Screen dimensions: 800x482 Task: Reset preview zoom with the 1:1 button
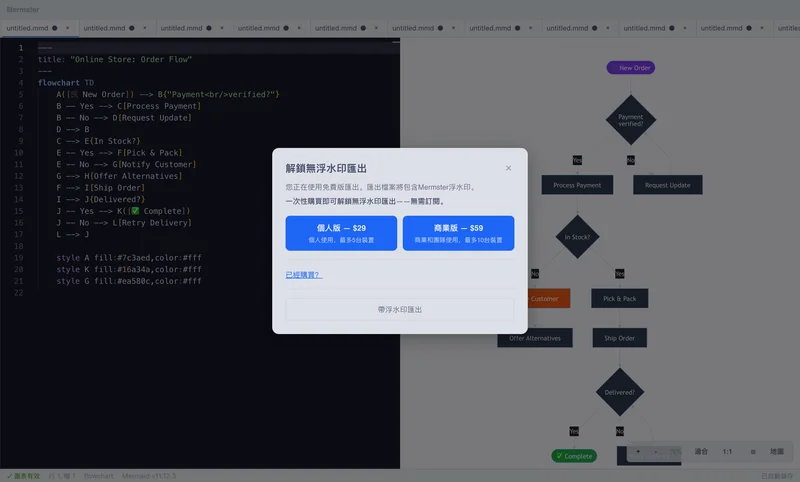[x=728, y=451]
